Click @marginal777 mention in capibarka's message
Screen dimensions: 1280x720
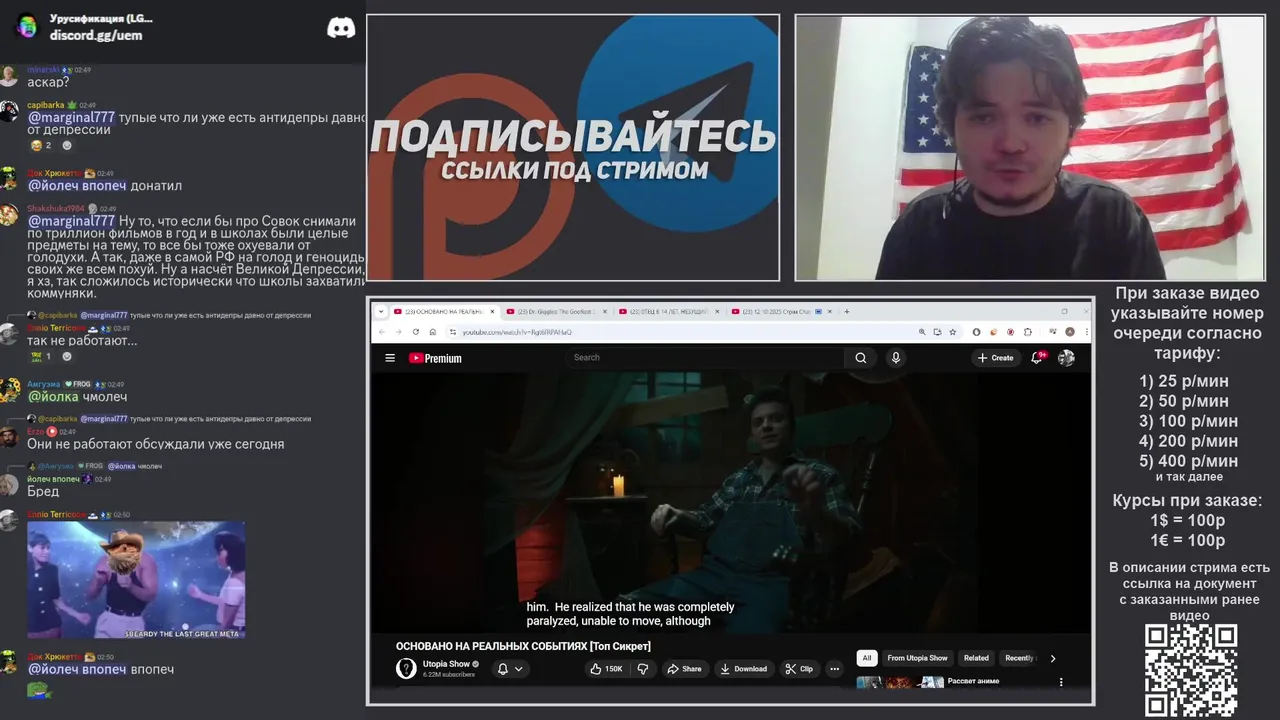71,117
